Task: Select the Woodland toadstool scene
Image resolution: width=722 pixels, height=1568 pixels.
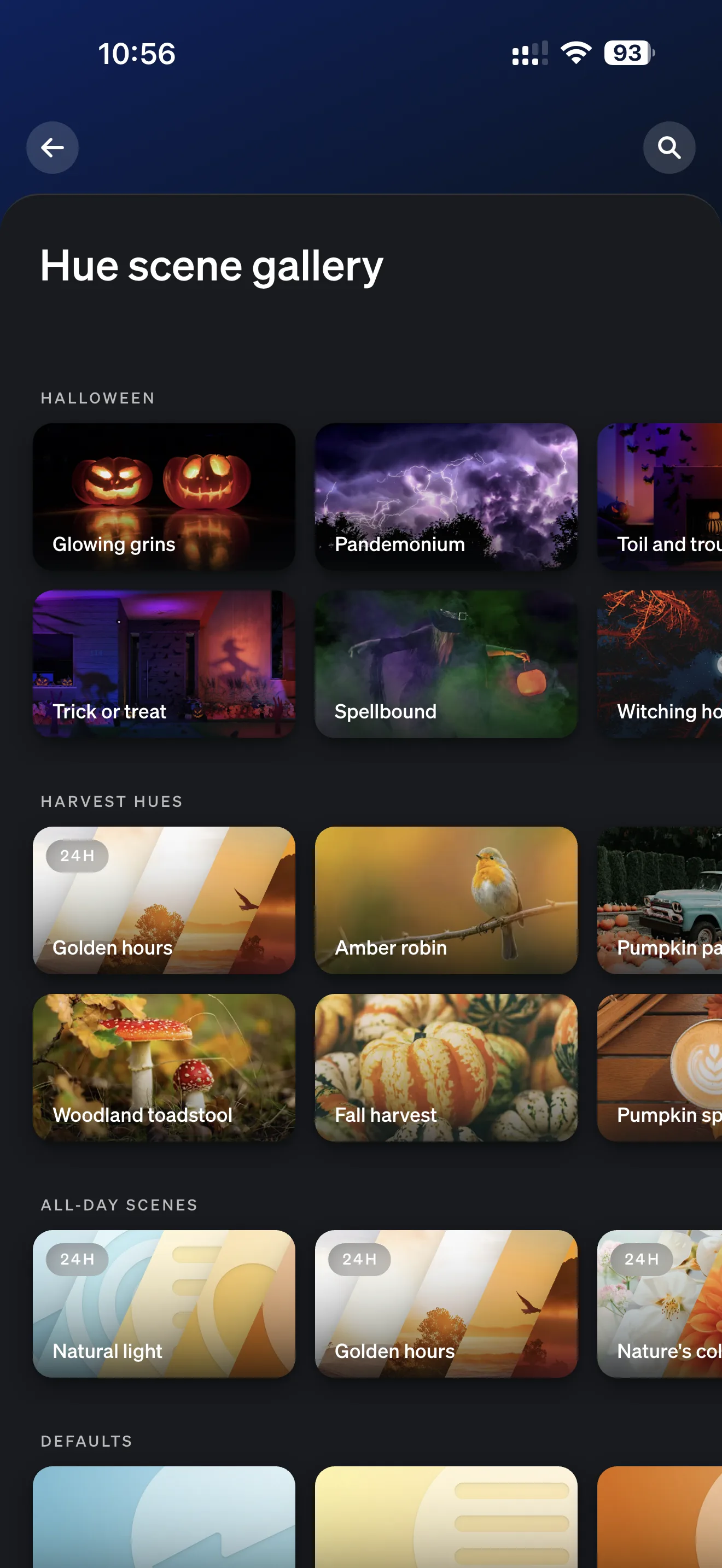Action: tap(164, 1068)
